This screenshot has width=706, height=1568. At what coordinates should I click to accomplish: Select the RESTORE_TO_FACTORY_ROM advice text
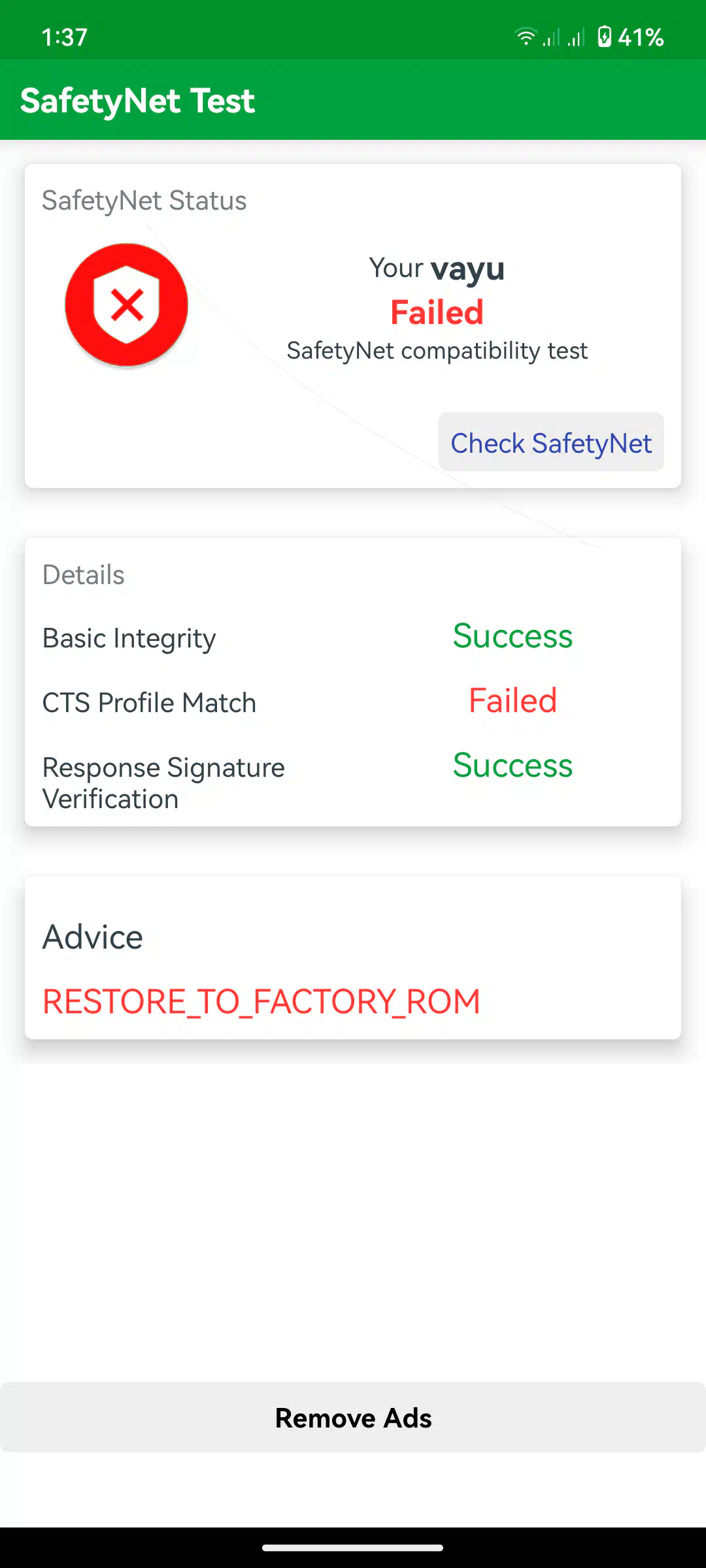[x=261, y=1002]
